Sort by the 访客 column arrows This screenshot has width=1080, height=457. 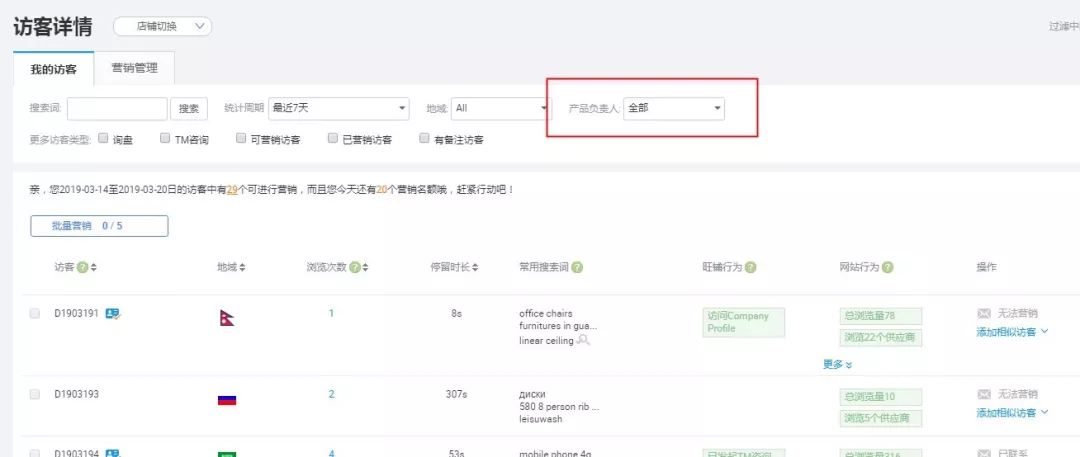click(94, 267)
